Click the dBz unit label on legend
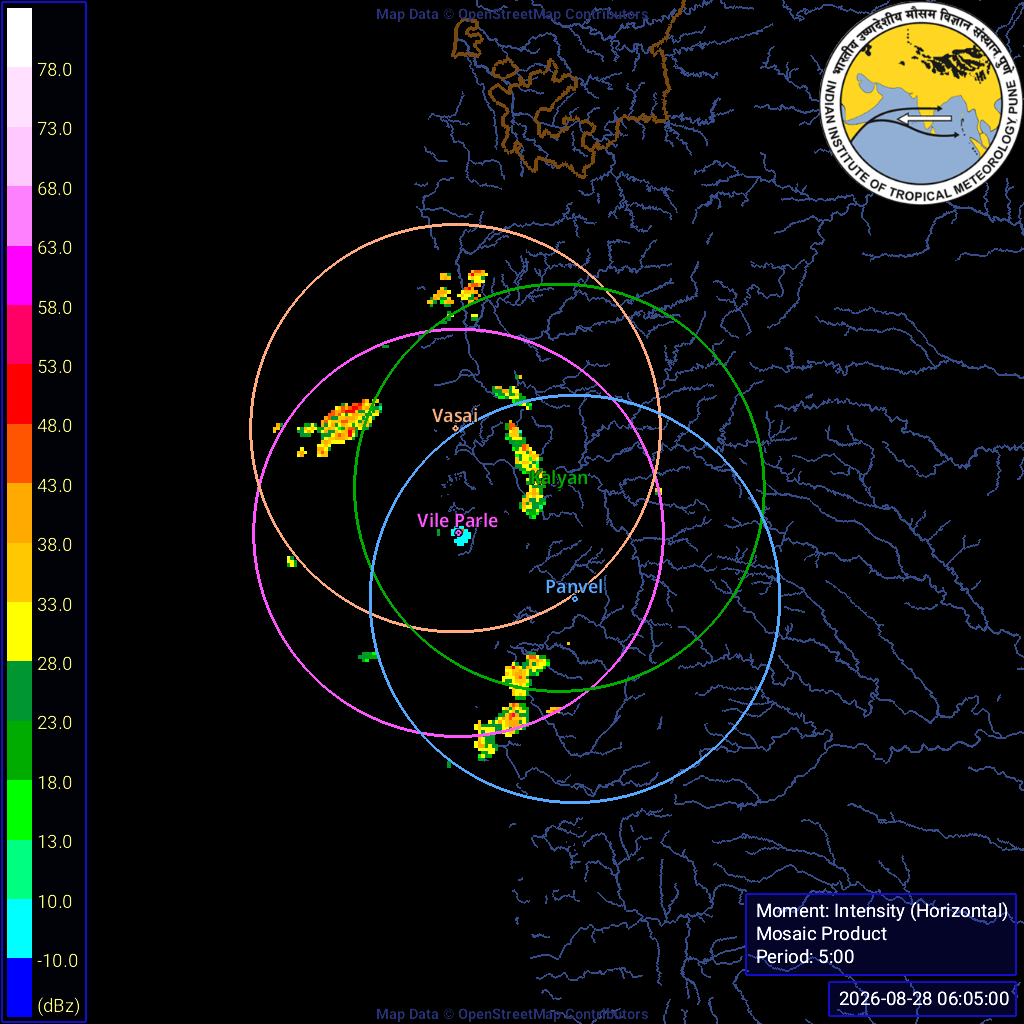This screenshot has width=1024, height=1024. [x=59, y=1005]
